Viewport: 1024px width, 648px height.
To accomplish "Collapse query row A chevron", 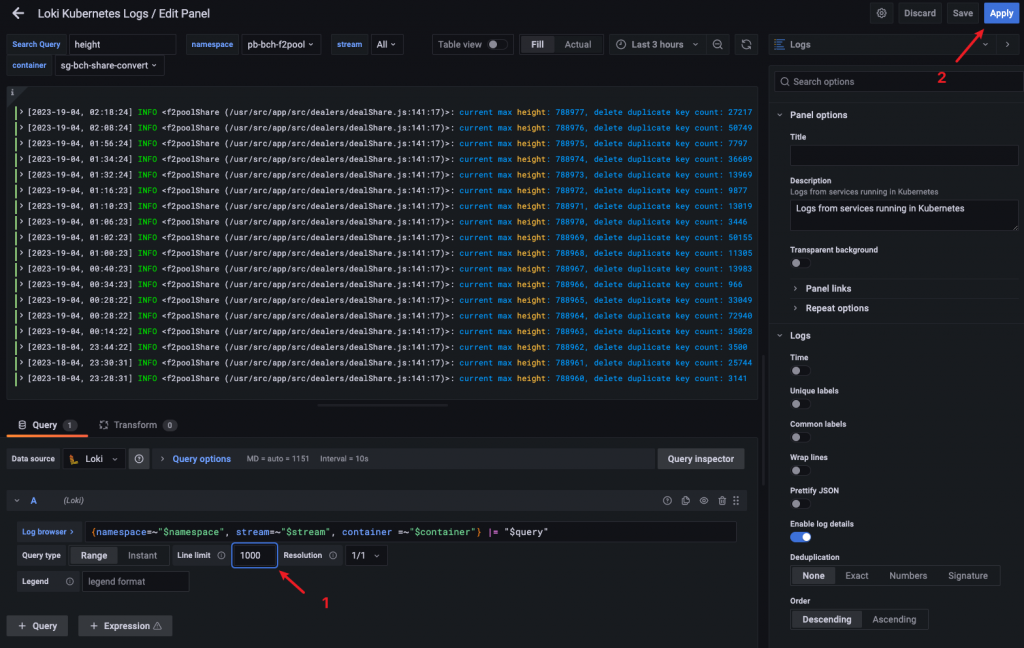I will point(16,500).
